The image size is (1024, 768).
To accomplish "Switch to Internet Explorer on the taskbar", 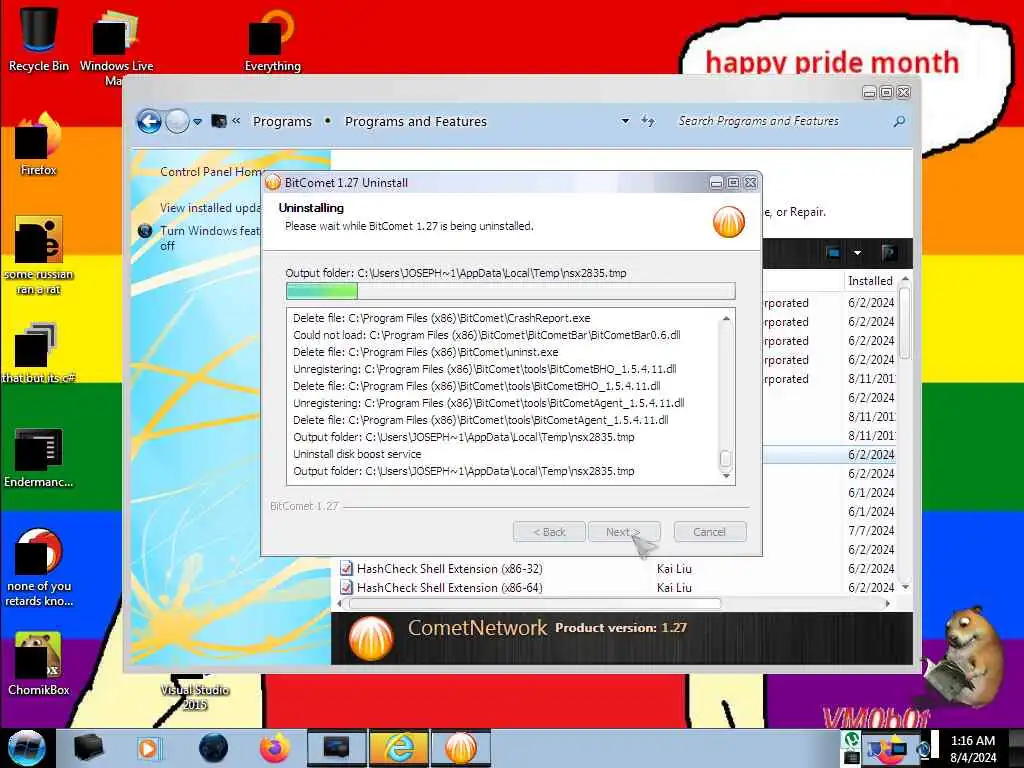I will (x=398, y=748).
